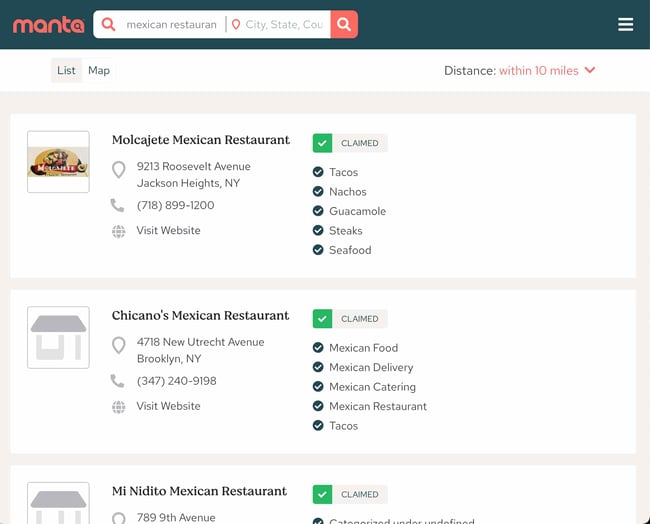Click the location pin icon in search bar
Viewport: 650px width, 524px height.
point(236,24)
